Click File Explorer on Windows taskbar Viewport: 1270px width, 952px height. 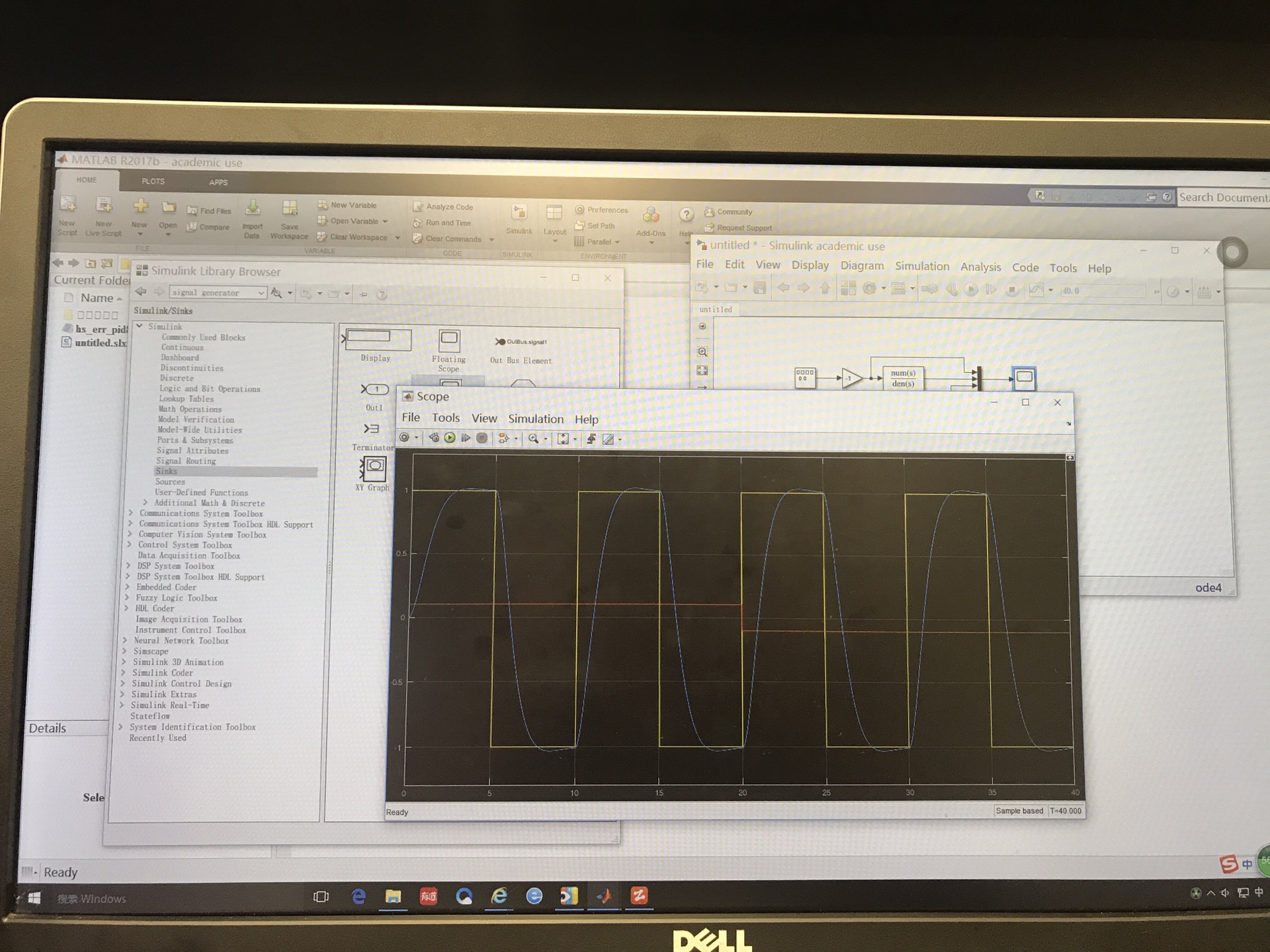tap(393, 896)
